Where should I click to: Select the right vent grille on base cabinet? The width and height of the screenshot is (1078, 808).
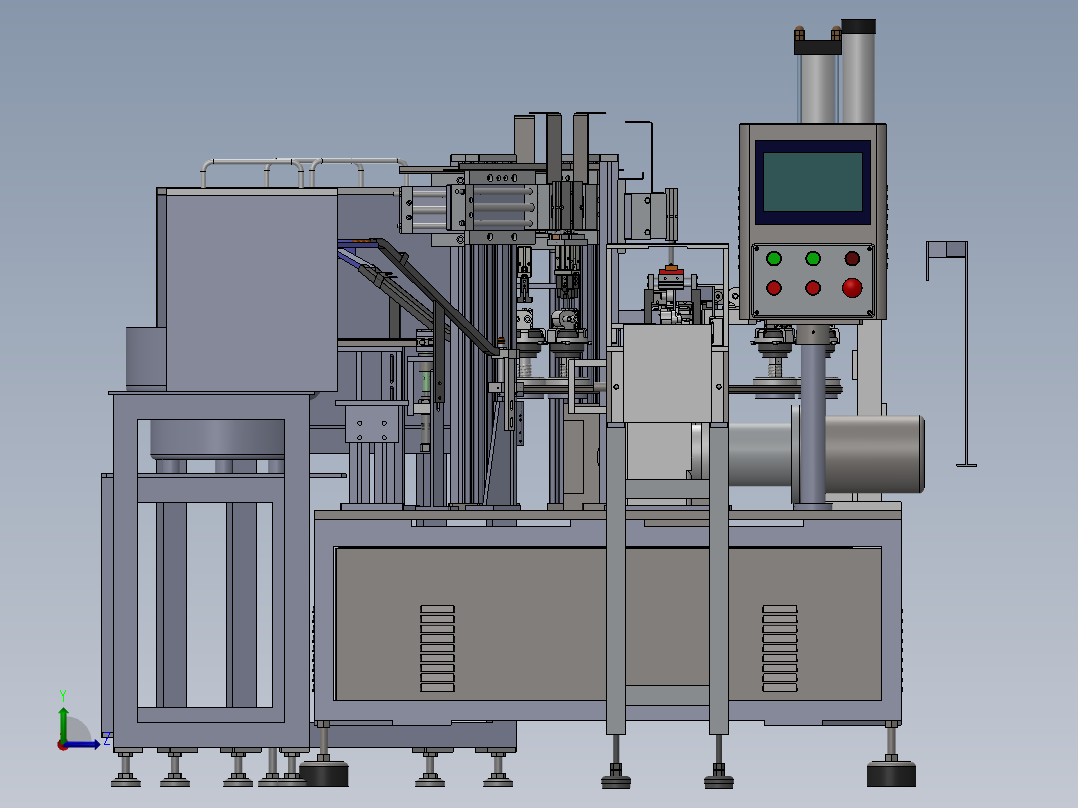point(780,648)
